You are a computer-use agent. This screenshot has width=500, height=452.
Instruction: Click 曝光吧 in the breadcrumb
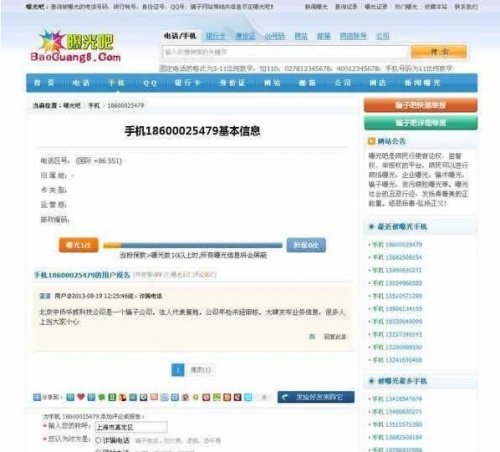(x=72, y=106)
